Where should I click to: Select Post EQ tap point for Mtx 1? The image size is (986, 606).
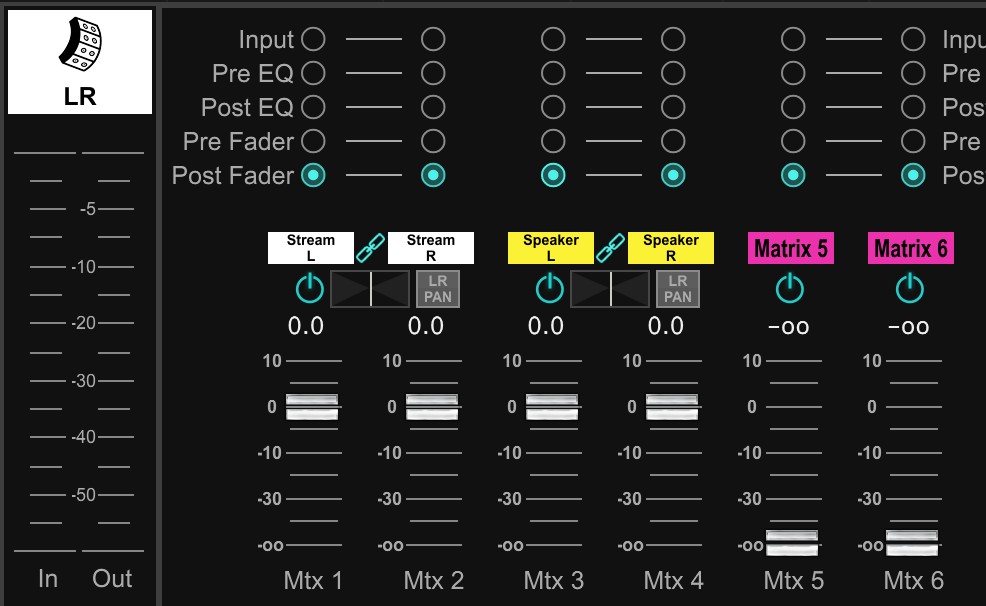[313, 107]
